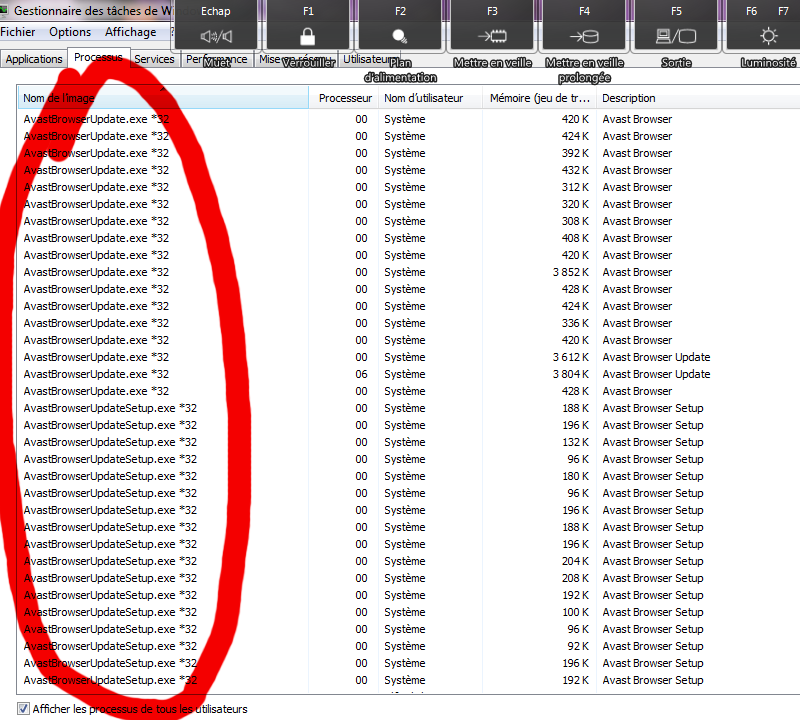Click the 180 K memory cell

575,476
